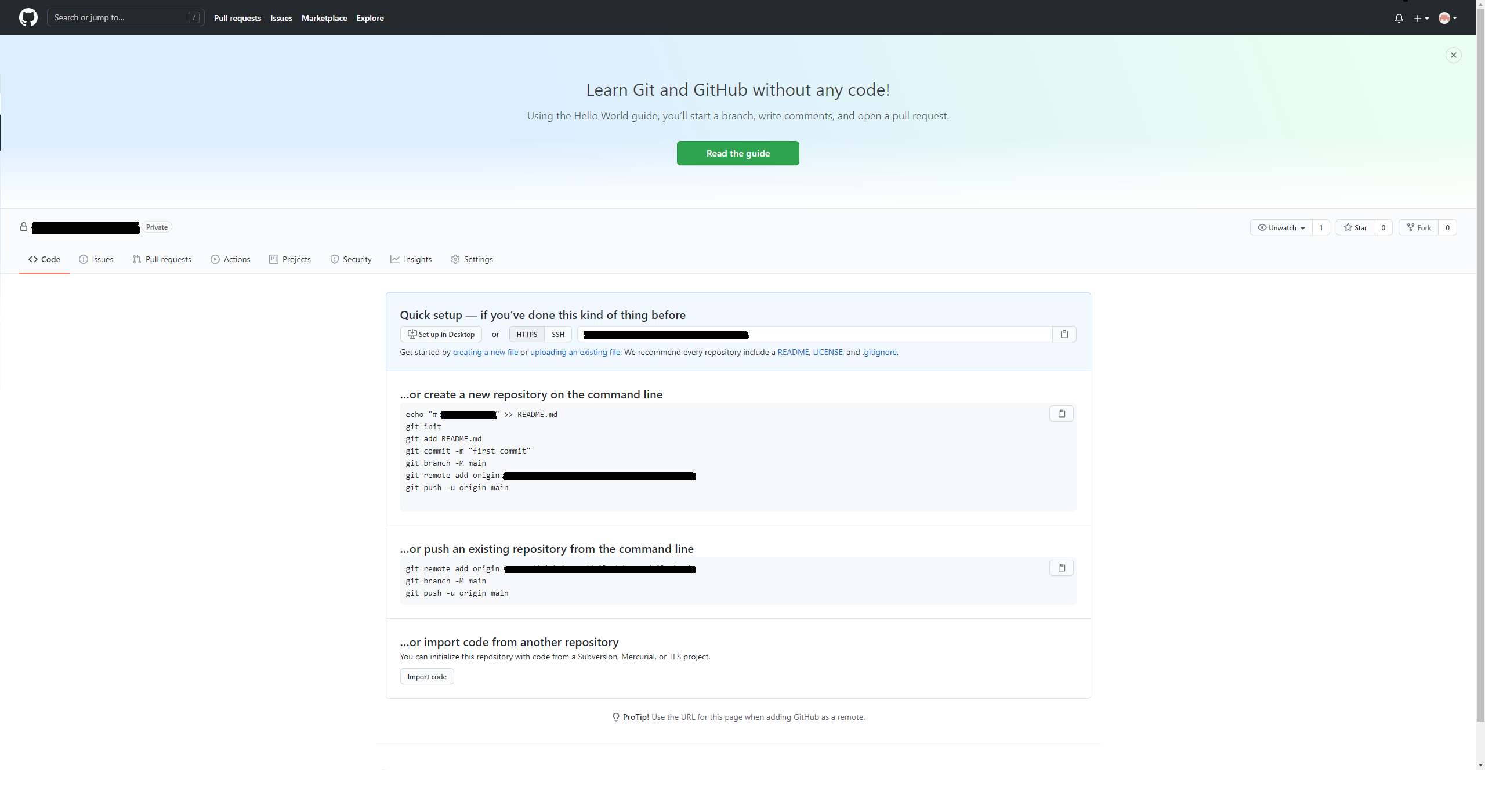This screenshot has width=1485, height=812.
Task: Fork this repository
Action: [x=1419, y=227]
